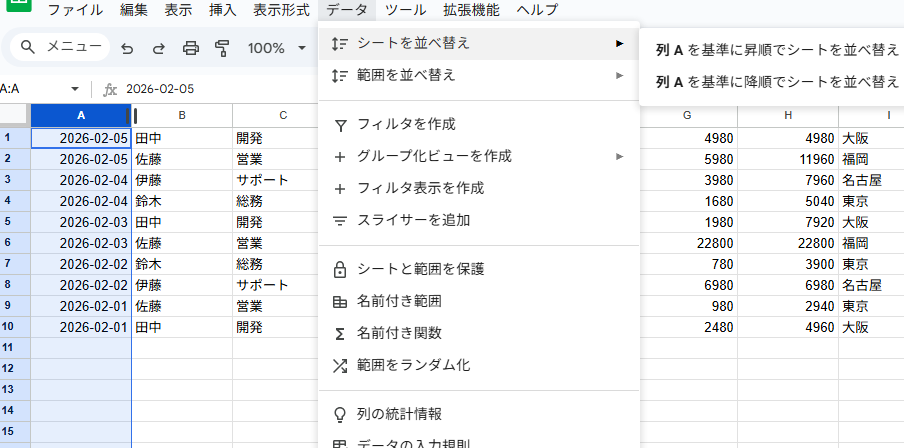Click 範囲をランダム化 shuffle entry

[x=413, y=365]
